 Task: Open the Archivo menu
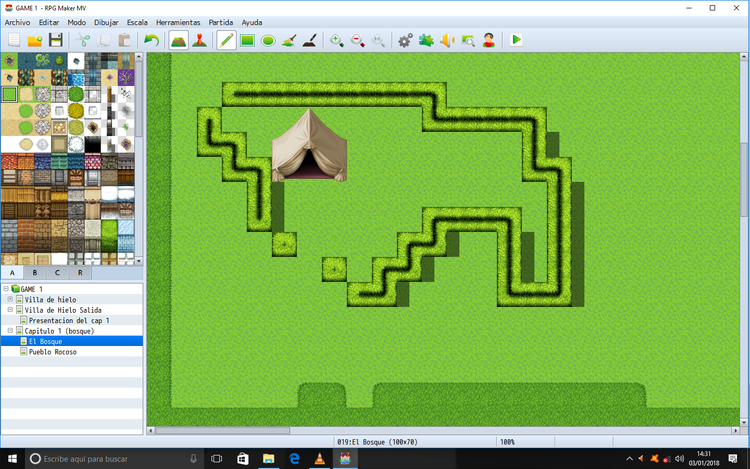[x=17, y=22]
